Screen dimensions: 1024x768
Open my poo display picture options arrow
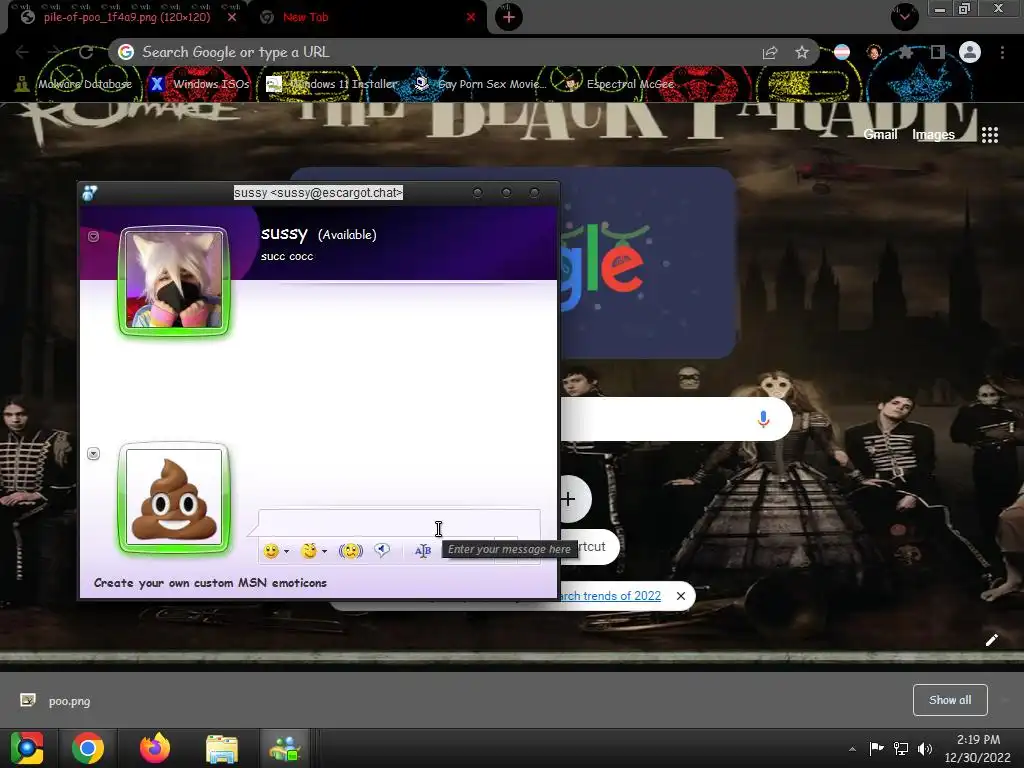coord(93,453)
